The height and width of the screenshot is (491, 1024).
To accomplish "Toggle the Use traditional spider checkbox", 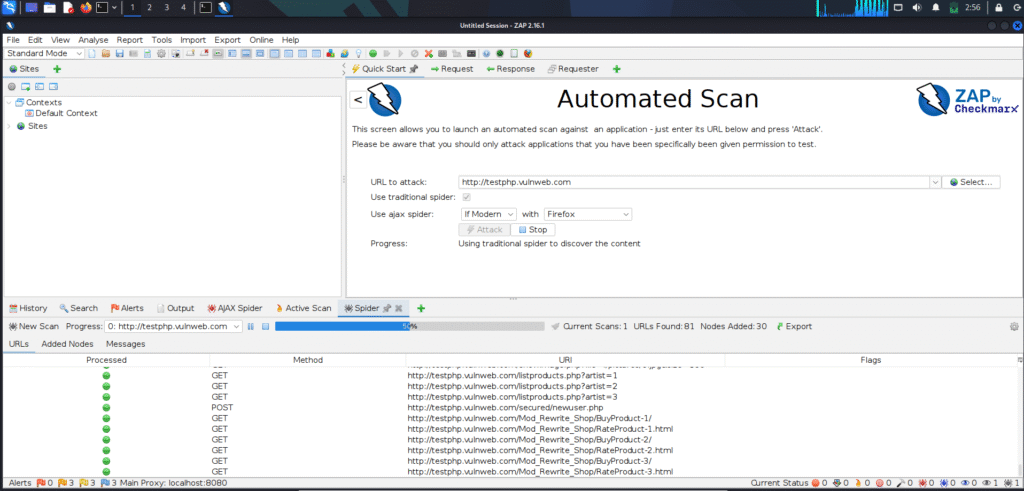I will coord(465,198).
